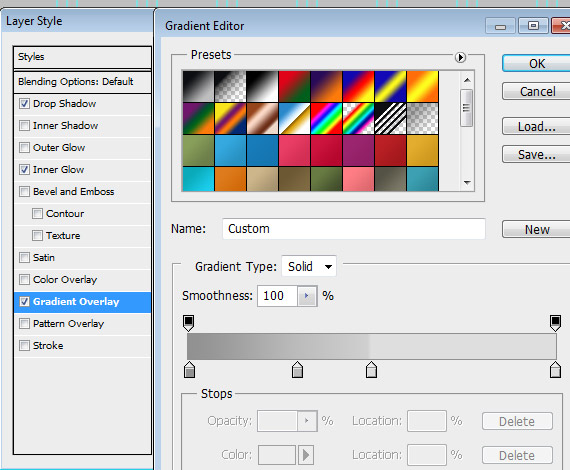Select the rightmost light color stop

(x=555, y=370)
